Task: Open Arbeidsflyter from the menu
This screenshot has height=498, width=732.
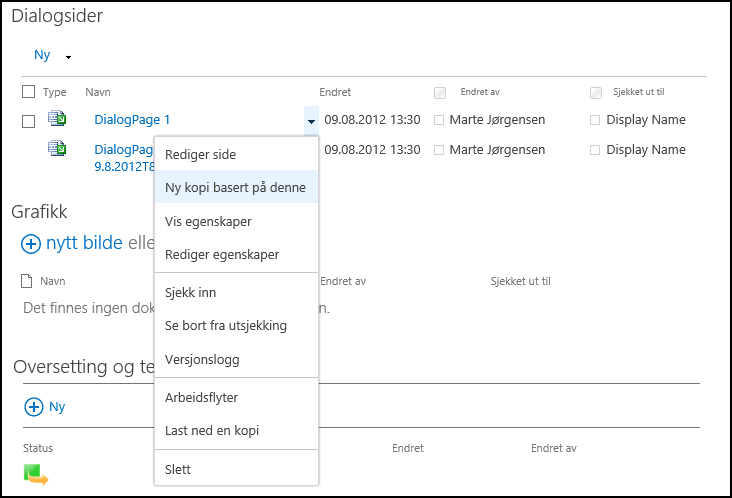Action: [x=236, y=398]
